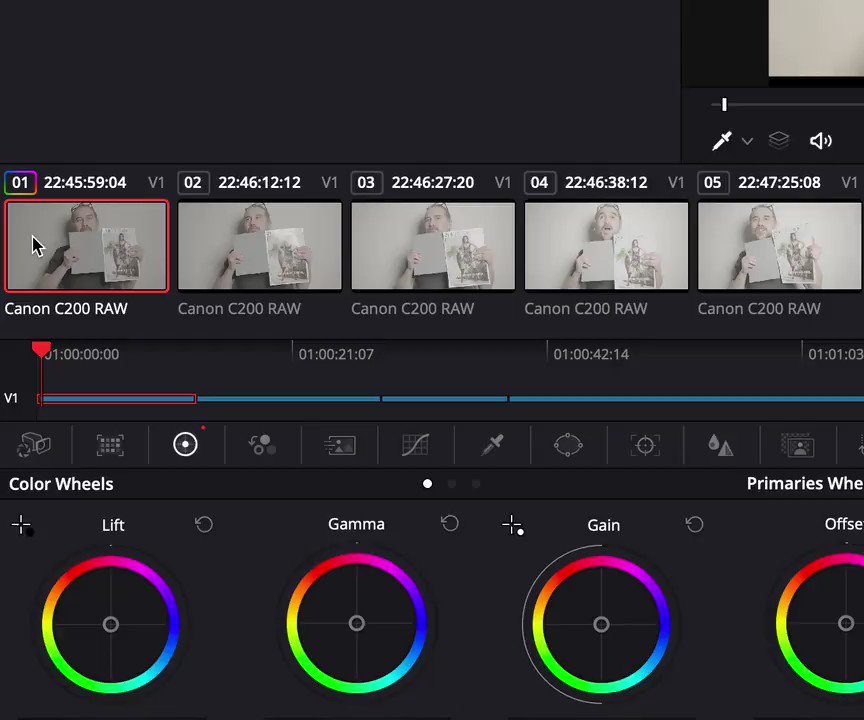Viewport: 864px width, 720px height.
Task: Click the Offset color wheel center
Action: coord(846,623)
